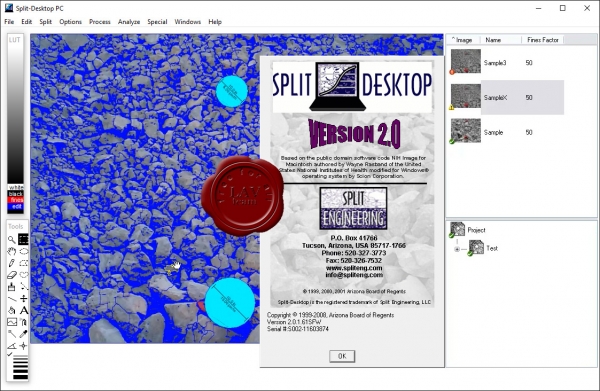This screenshot has height=391, width=600.
Task: Click fines factor 50 for Sample row
Action: tap(529, 132)
